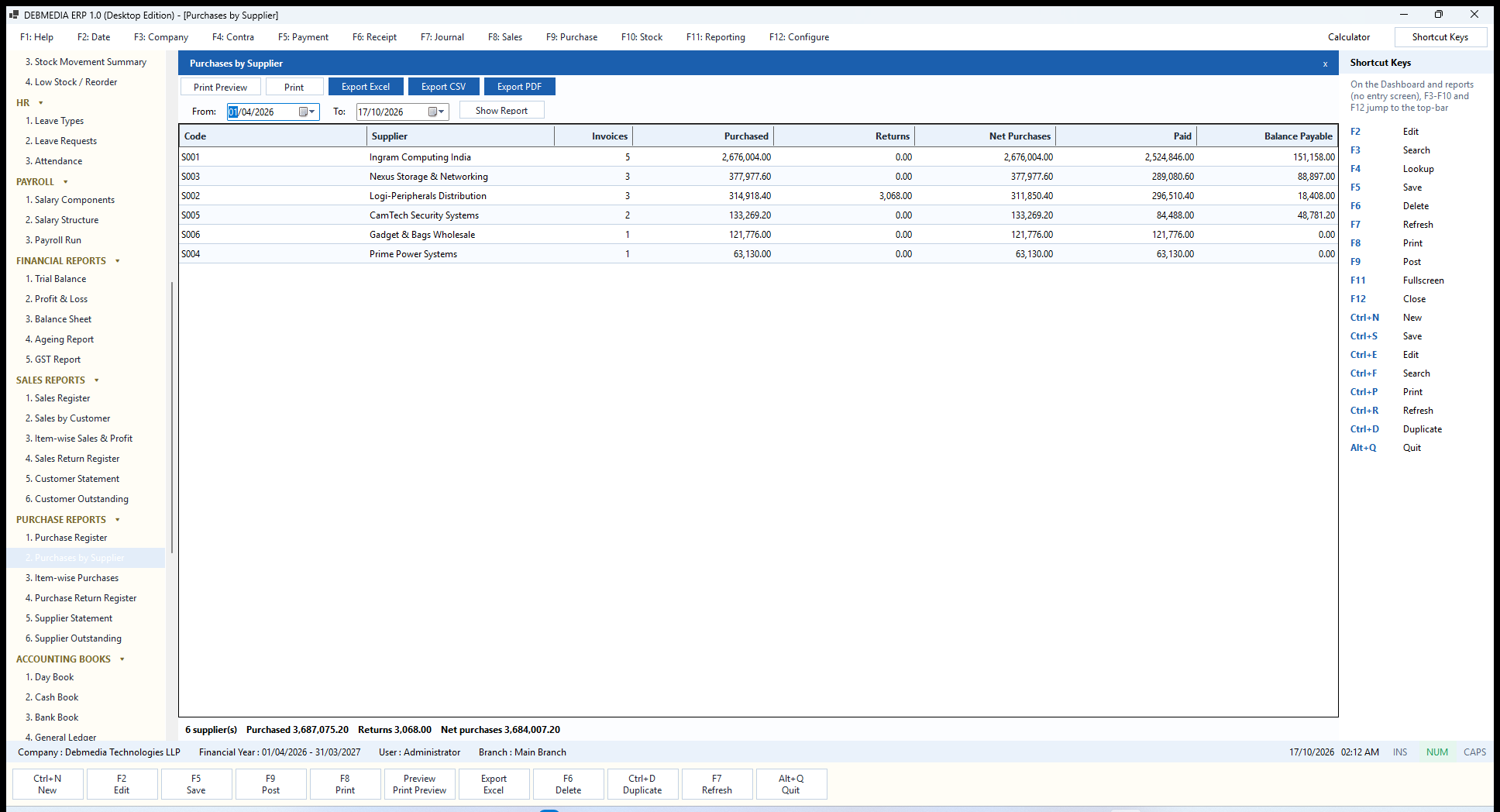Click the F2 Edit bottom button
This screenshot has width=1500, height=812.
click(122, 784)
